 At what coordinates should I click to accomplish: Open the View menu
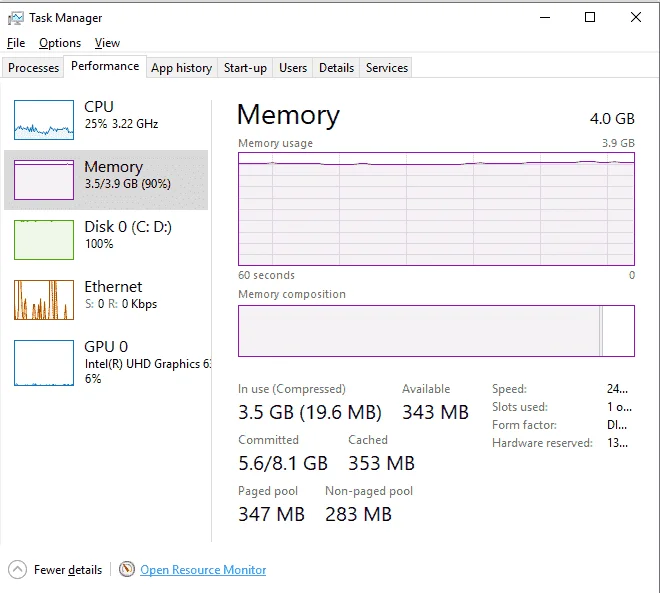pyautogui.click(x=107, y=43)
